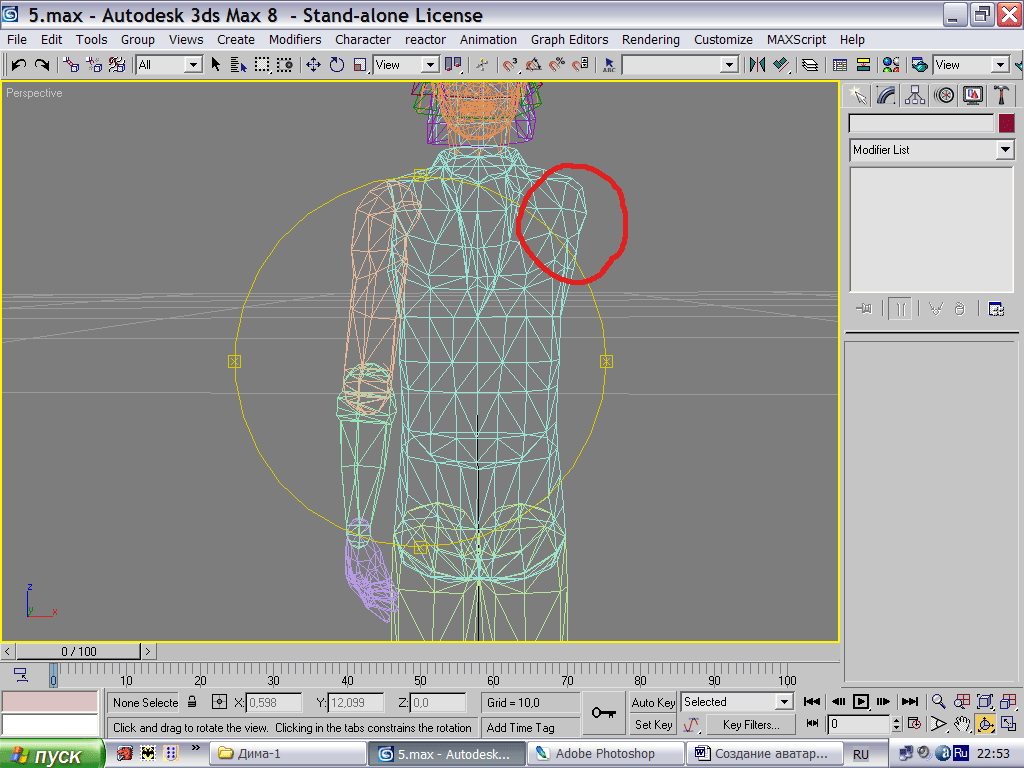The height and width of the screenshot is (768, 1024).
Task: Open the 'Selected' key filter dropdown
Action: (x=737, y=702)
